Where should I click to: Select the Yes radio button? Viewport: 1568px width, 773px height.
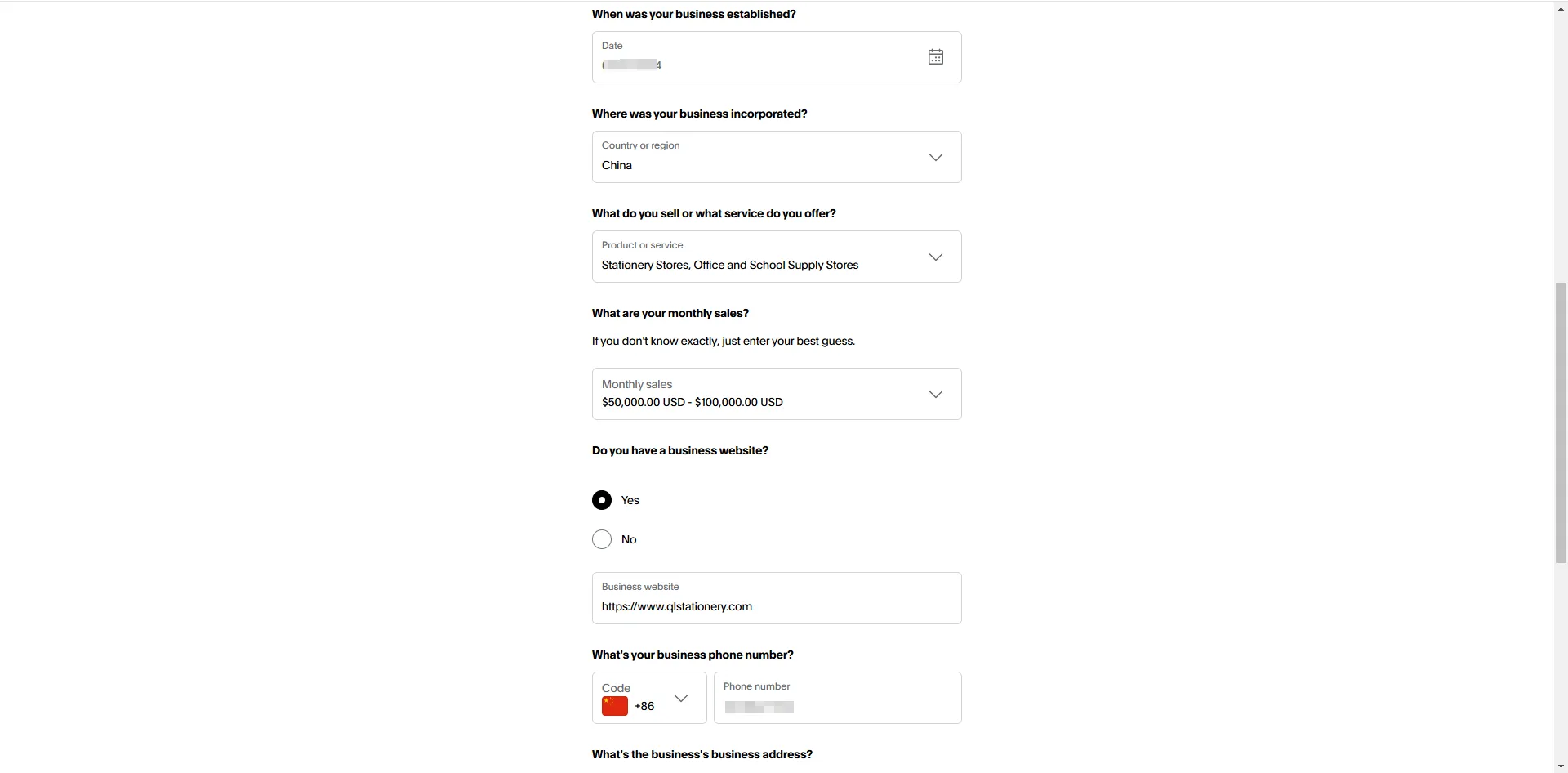602,500
